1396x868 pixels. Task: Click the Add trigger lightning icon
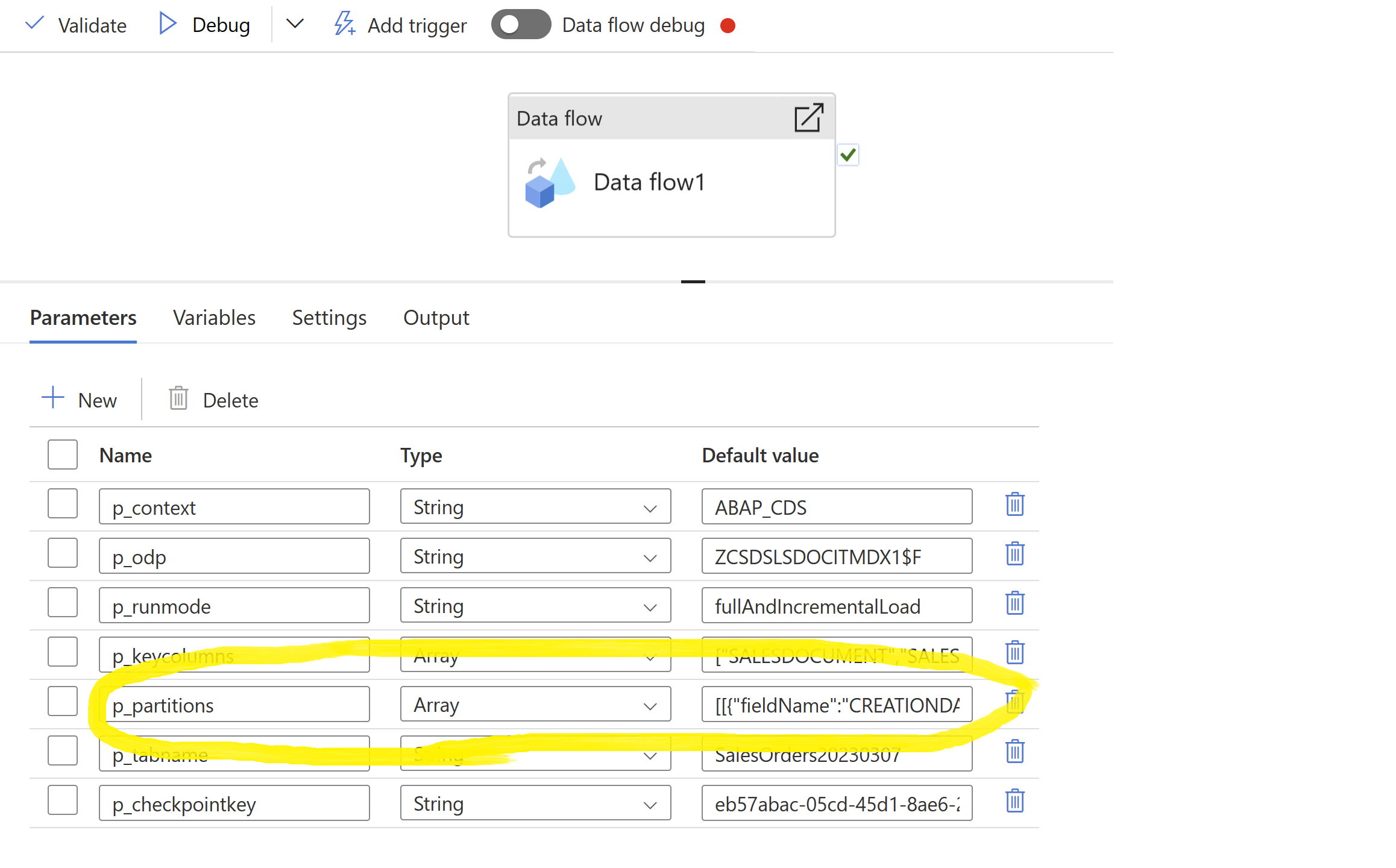click(x=344, y=25)
